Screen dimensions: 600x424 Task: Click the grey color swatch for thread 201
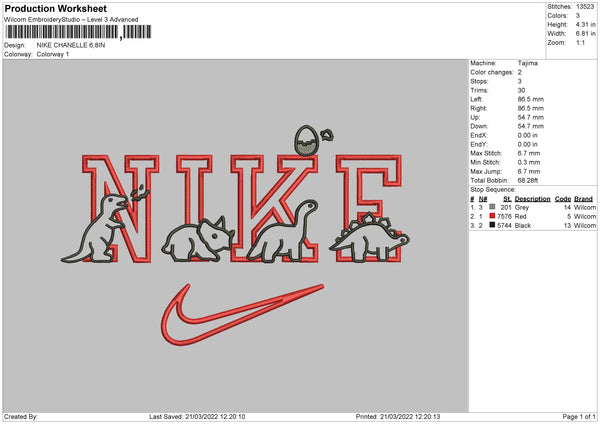point(492,207)
